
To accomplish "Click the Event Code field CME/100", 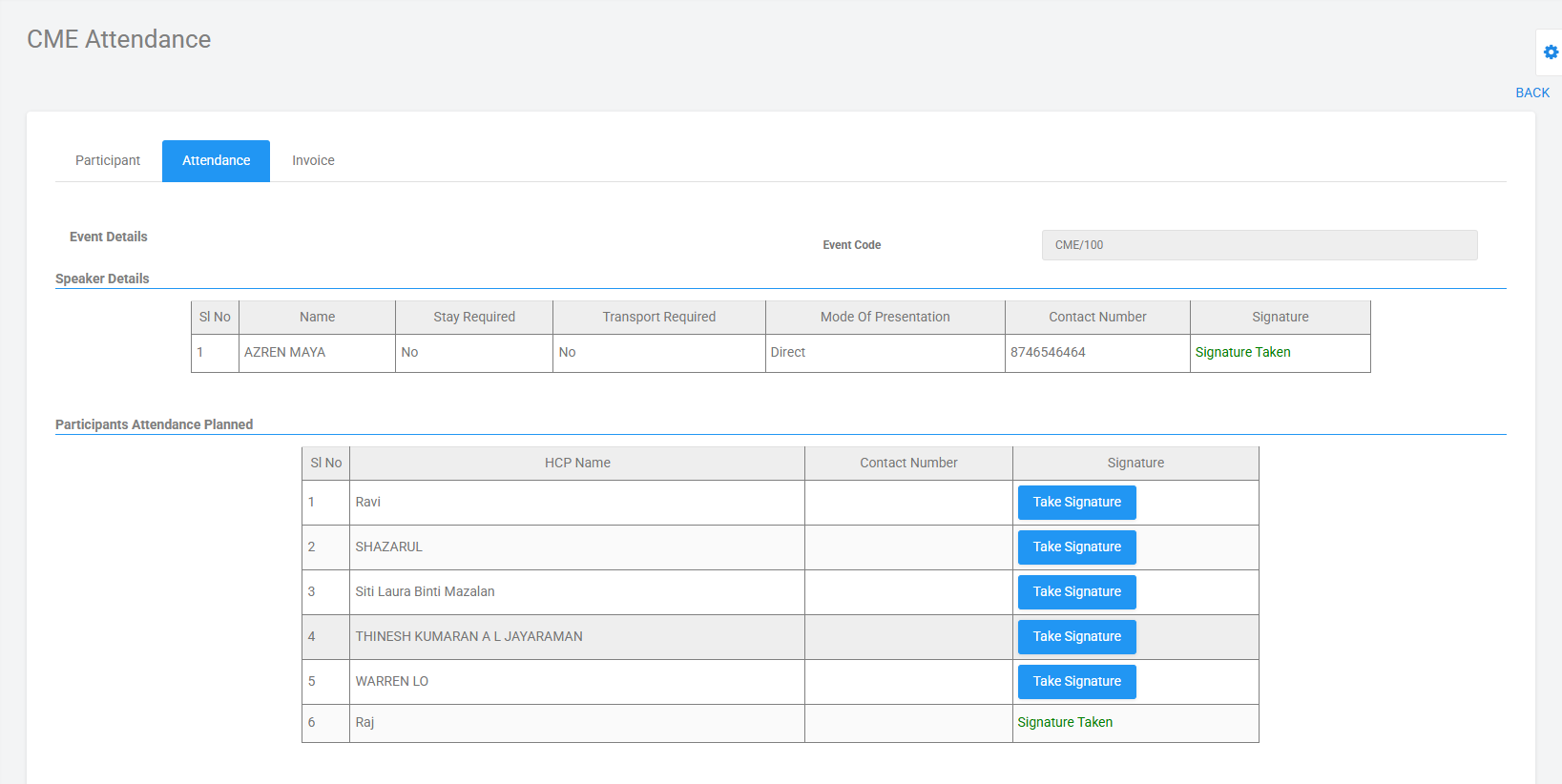I will point(1260,245).
